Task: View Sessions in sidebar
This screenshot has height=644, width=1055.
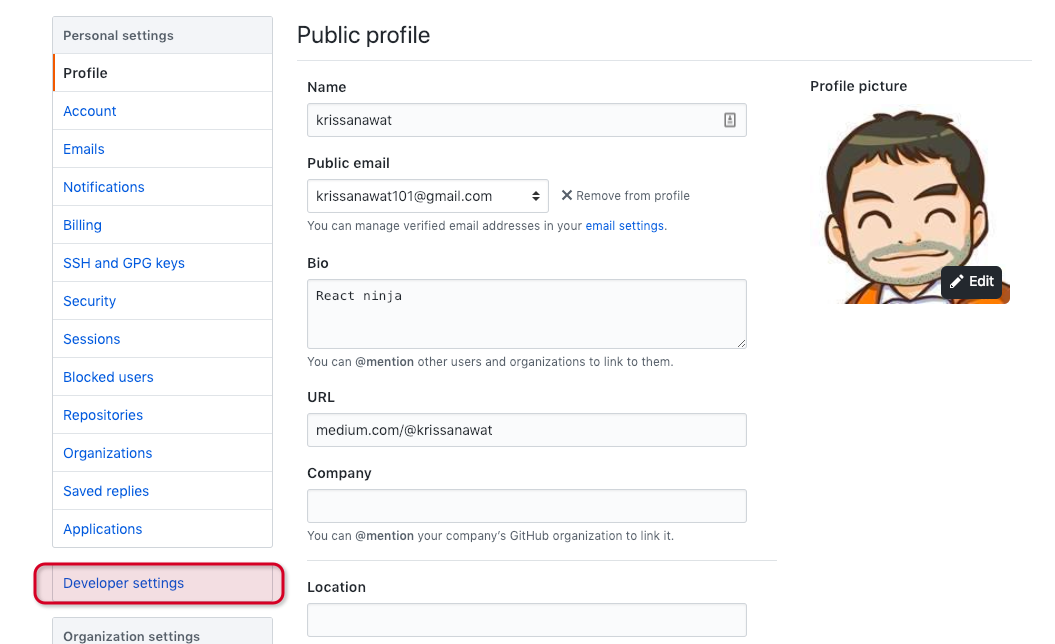Action: pos(92,339)
